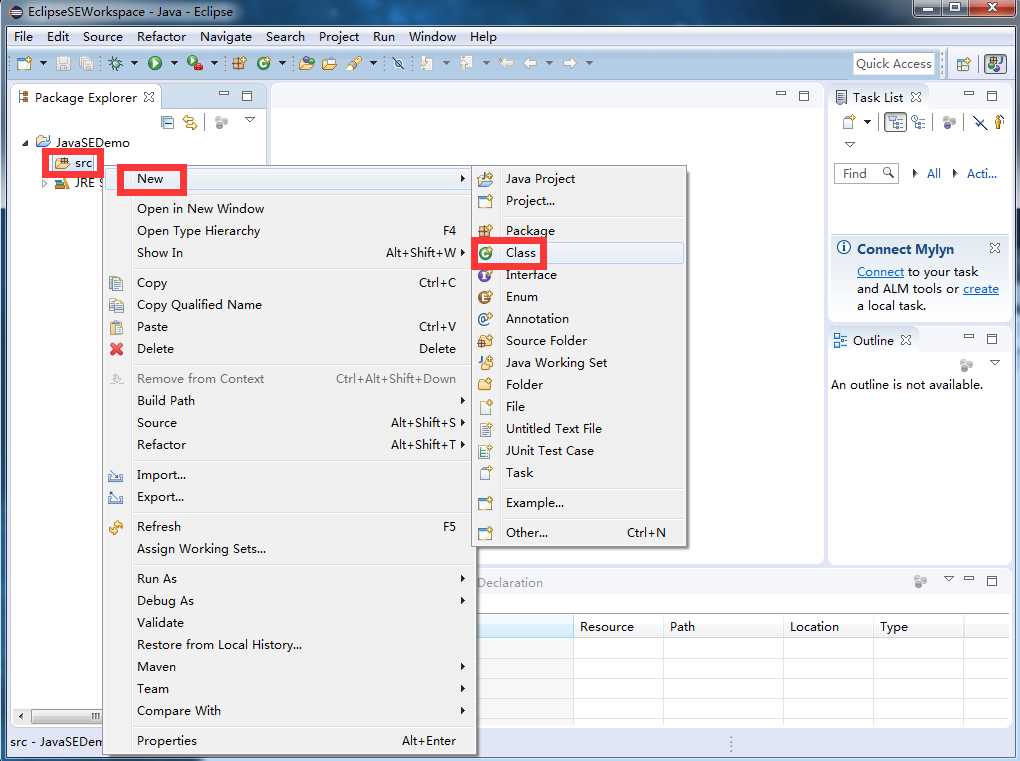
Task: Open the Run dropdown arrow
Action: 174,63
